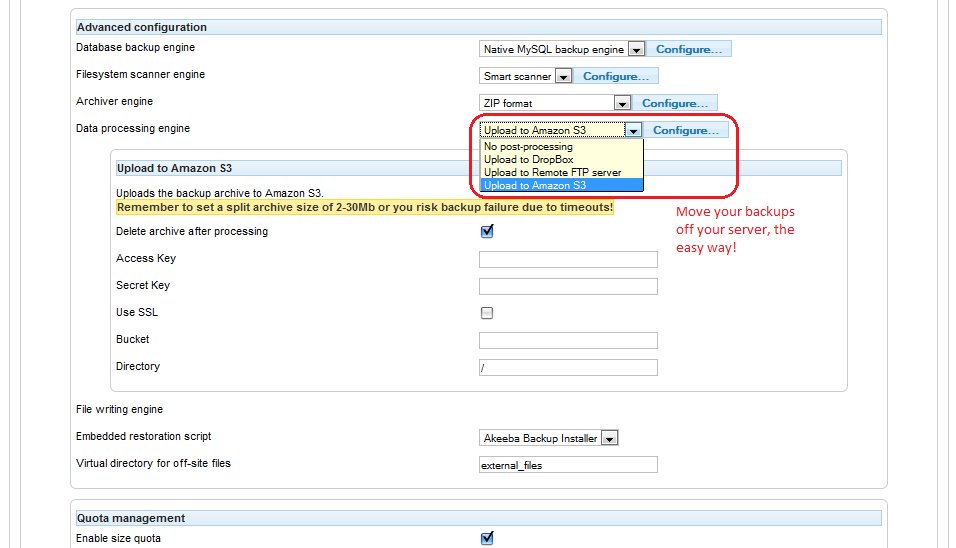Click the Use SSL label
Viewport: 956px width, 548px height.
pos(137,312)
